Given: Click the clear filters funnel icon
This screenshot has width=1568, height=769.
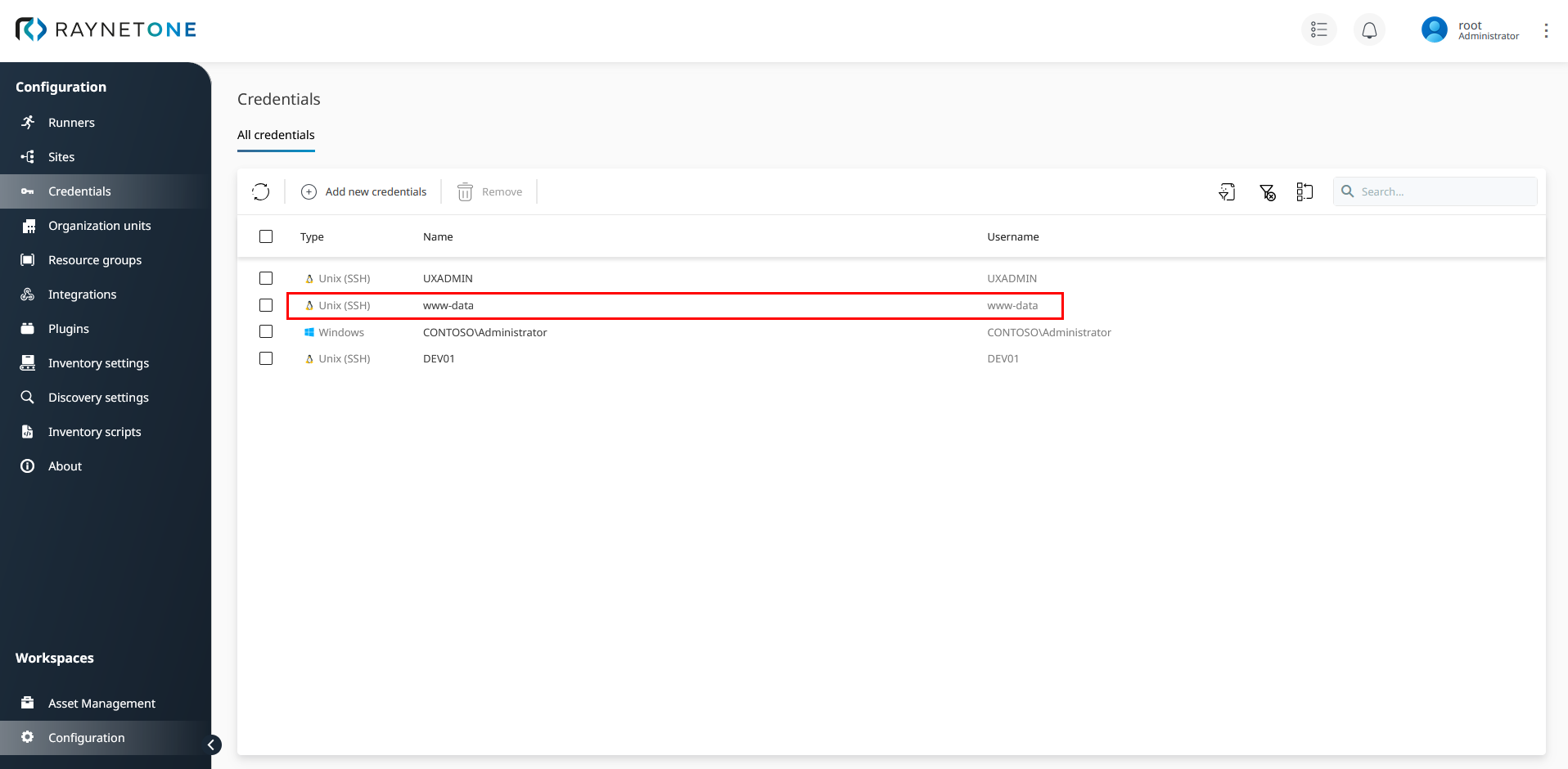Looking at the screenshot, I should coord(1267,192).
